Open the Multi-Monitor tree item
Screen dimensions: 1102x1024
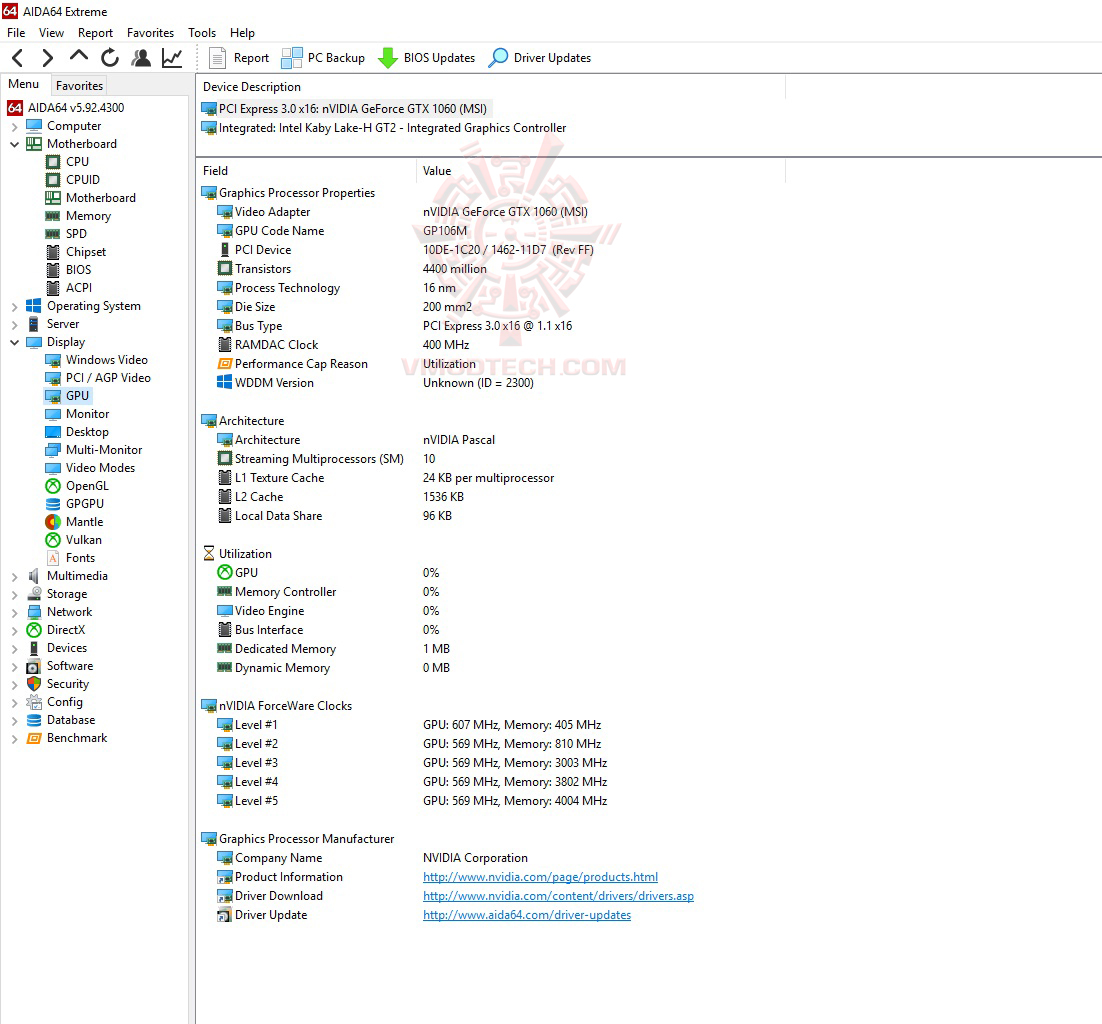tap(94, 450)
